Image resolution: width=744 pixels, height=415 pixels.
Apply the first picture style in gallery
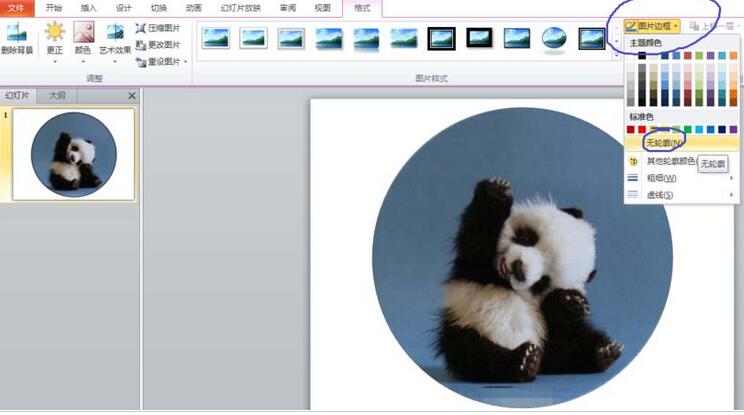tap(215, 38)
